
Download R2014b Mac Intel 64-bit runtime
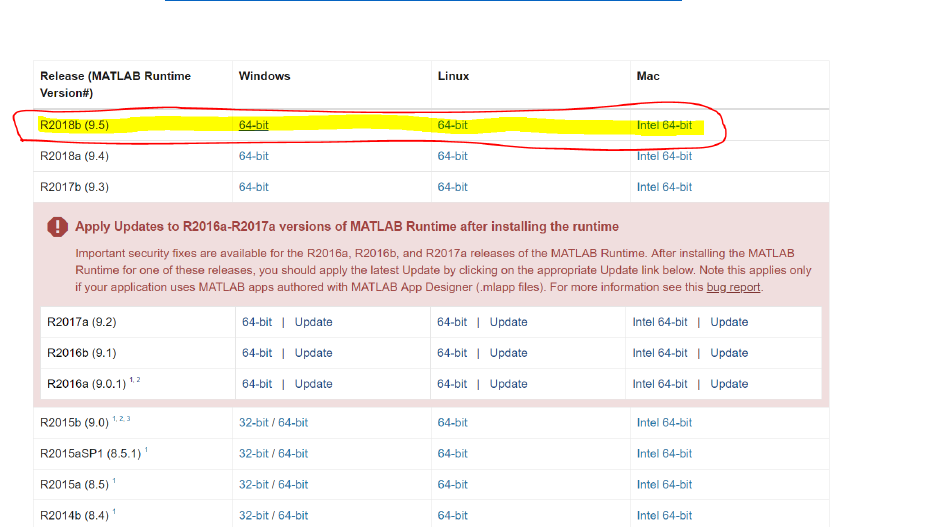[664, 516]
